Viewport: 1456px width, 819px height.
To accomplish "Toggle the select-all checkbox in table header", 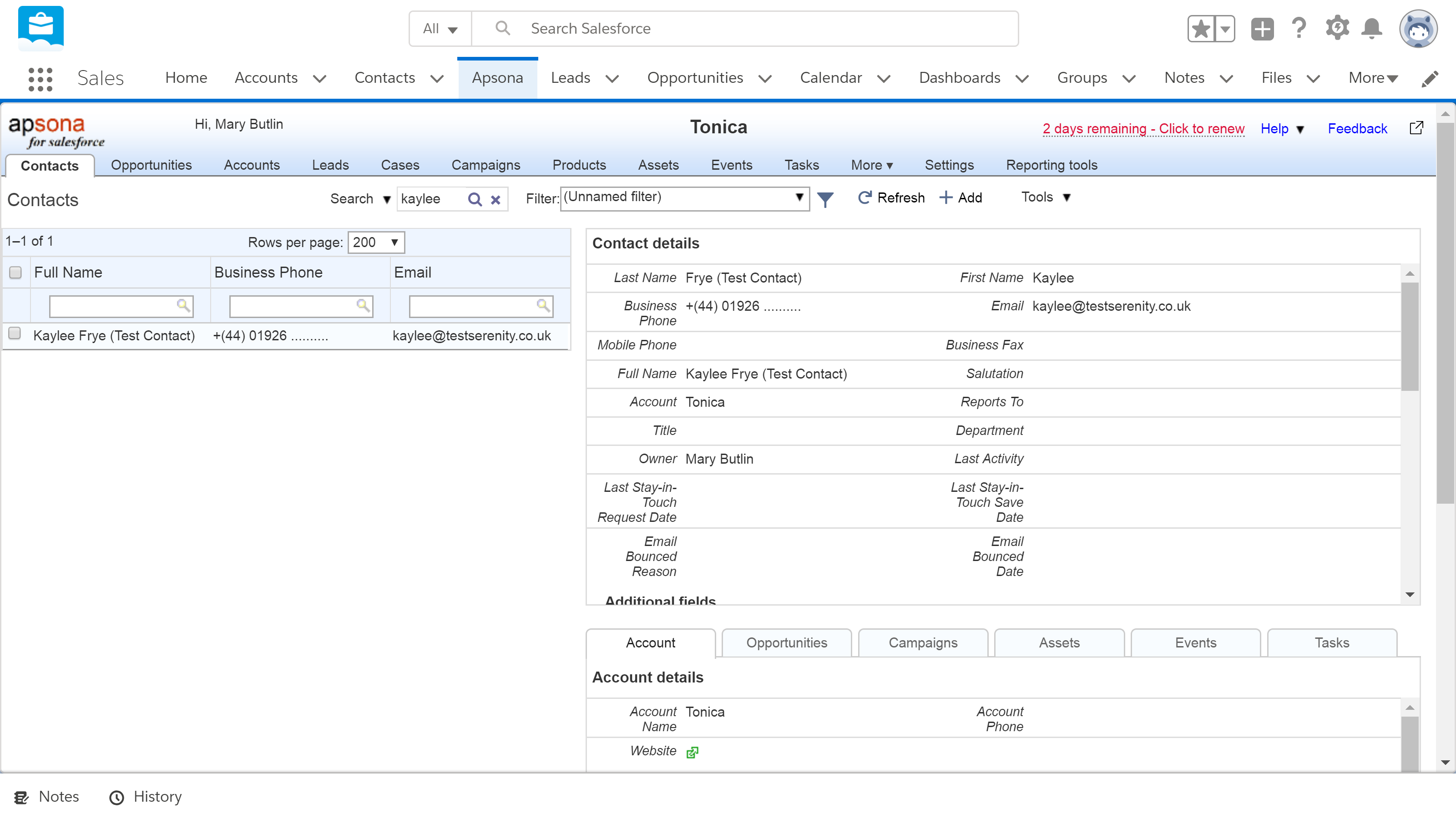I will (x=15, y=273).
